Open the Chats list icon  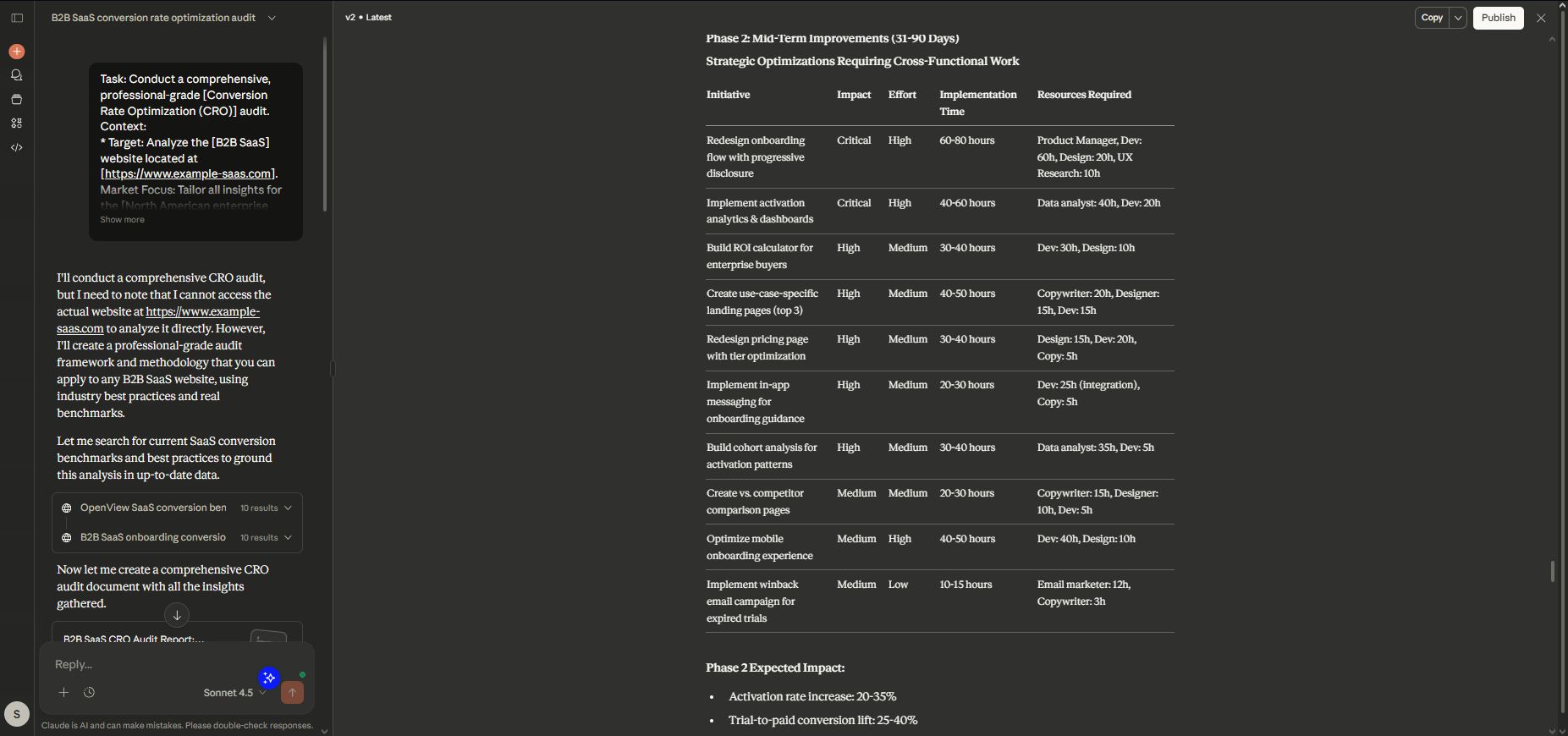pyautogui.click(x=17, y=75)
